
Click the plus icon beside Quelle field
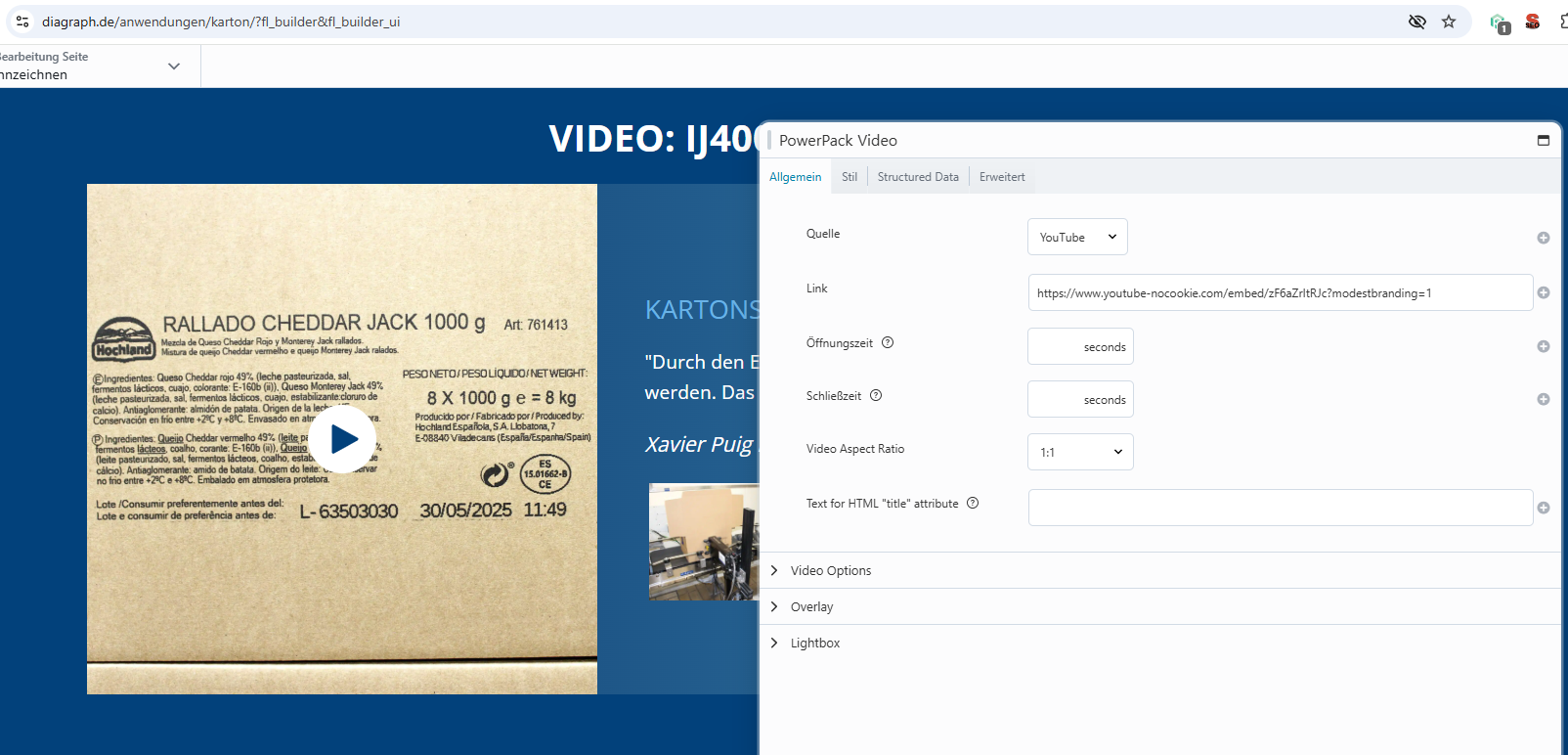[1544, 238]
